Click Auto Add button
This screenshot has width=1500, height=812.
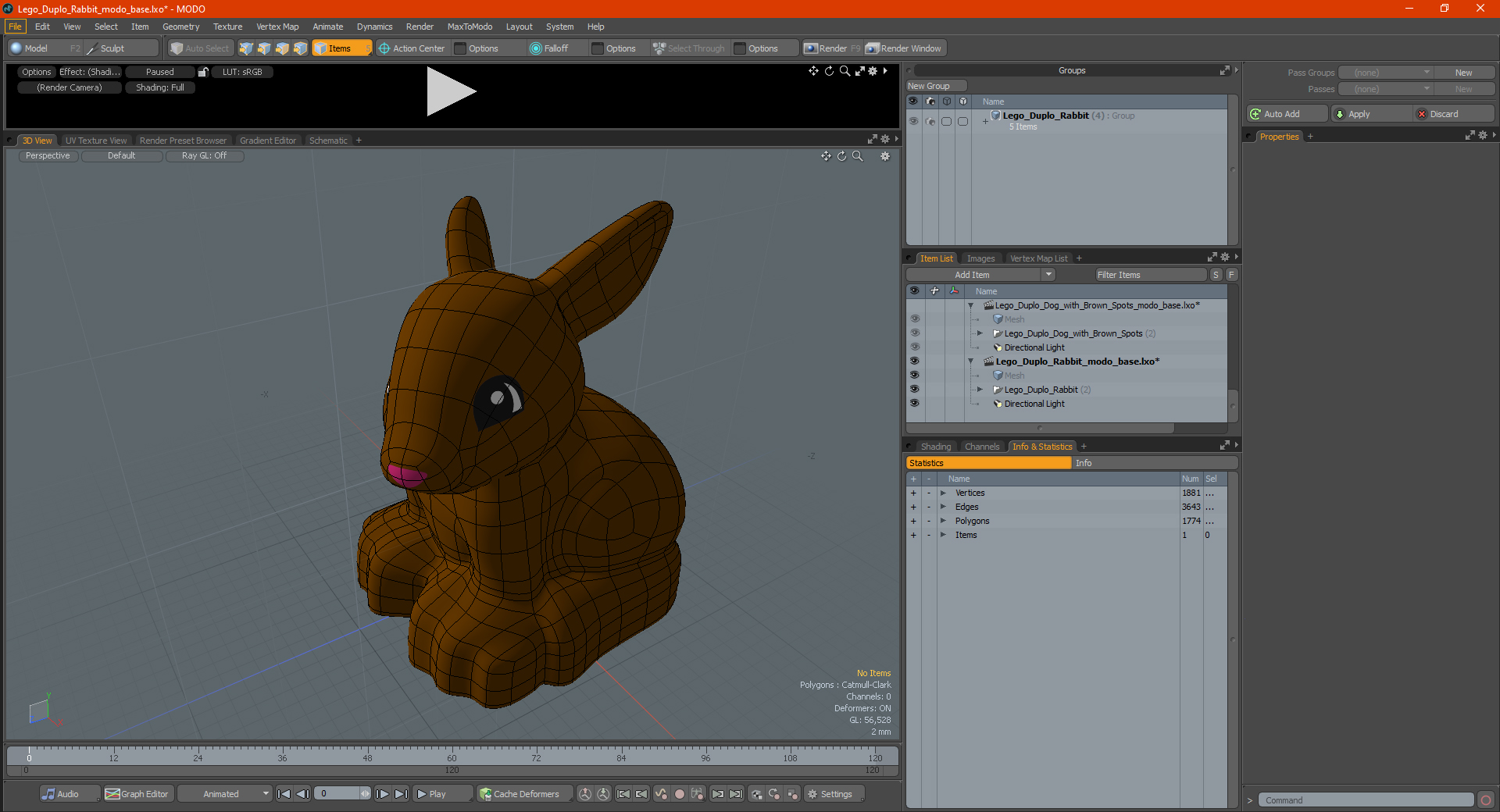pyautogui.click(x=1287, y=114)
